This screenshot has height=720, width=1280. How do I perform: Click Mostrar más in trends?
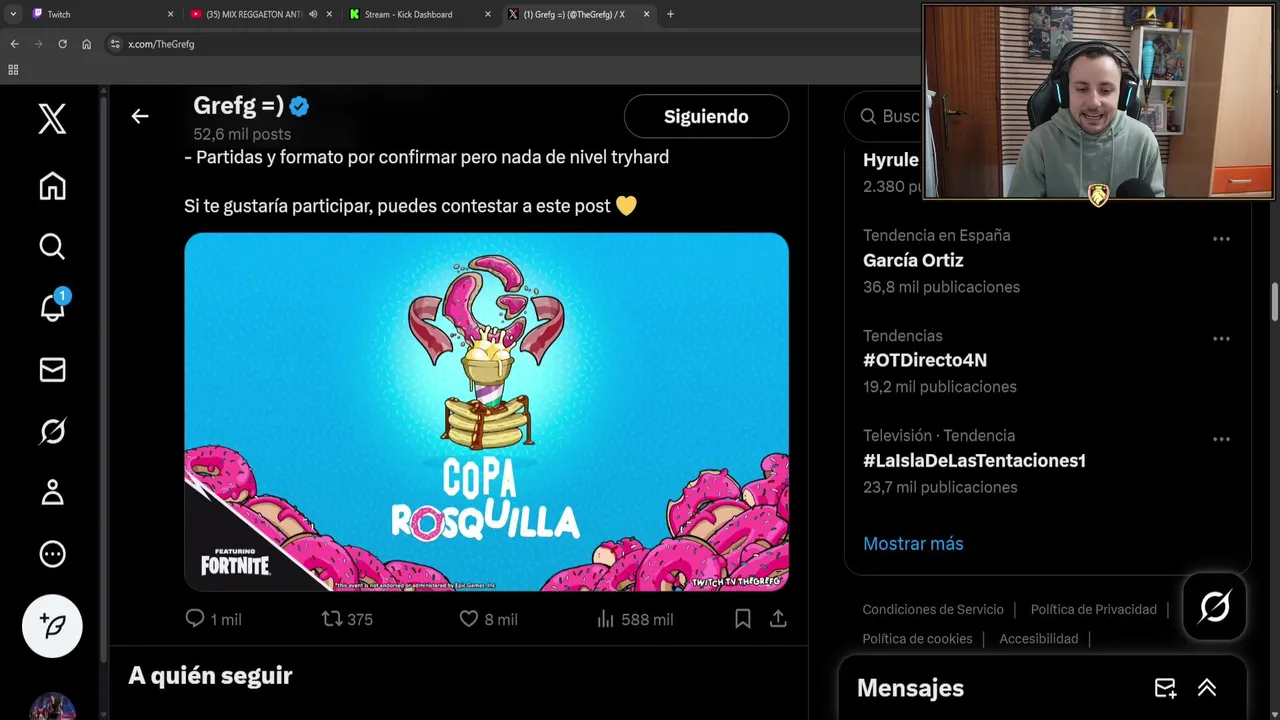click(913, 543)
